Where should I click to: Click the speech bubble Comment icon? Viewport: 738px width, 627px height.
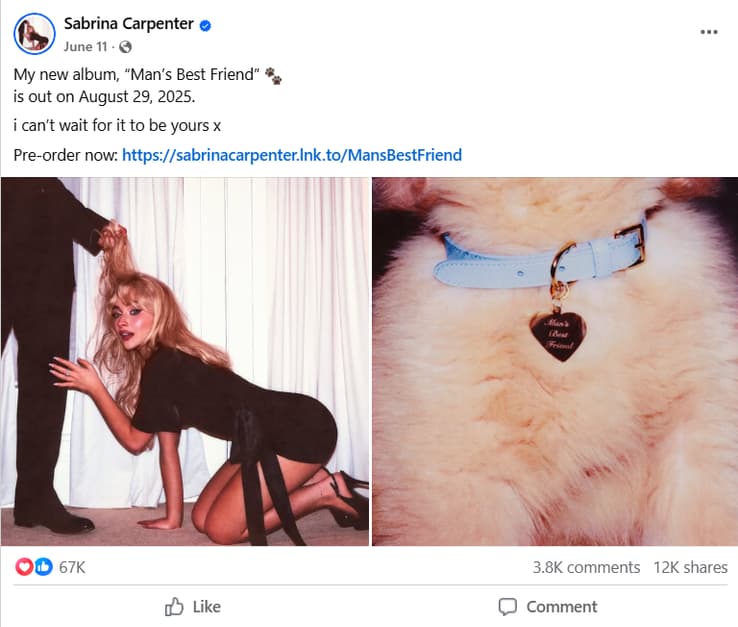click(508, 606)
